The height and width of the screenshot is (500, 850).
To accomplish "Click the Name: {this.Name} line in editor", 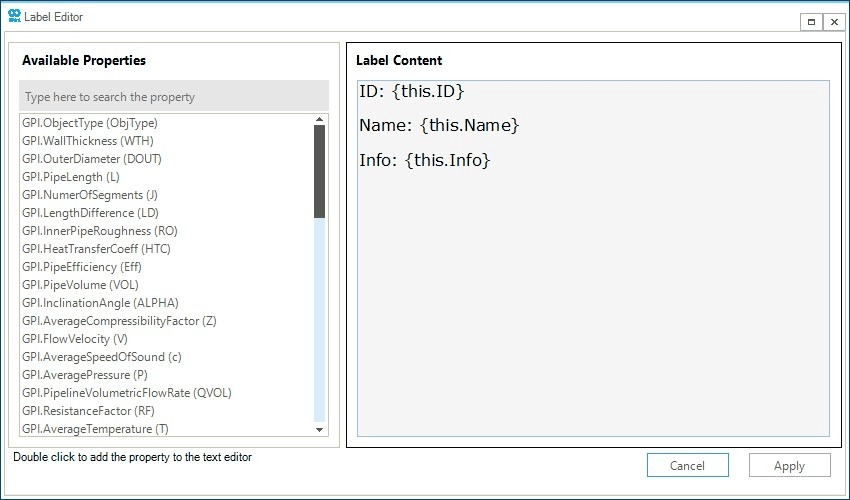I will [439, 125].
